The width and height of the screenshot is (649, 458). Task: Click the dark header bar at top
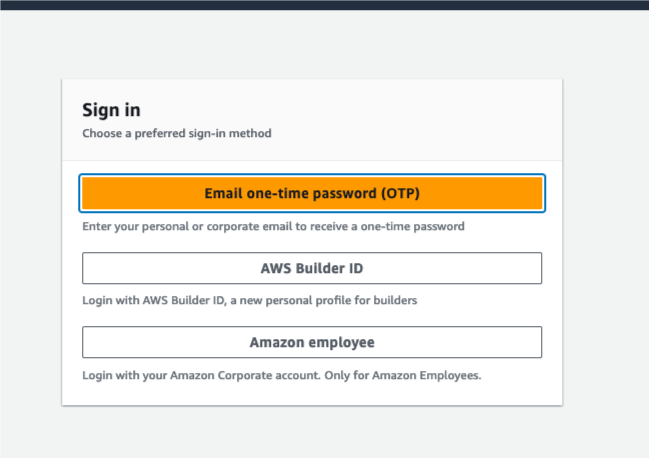click(324, 4)
